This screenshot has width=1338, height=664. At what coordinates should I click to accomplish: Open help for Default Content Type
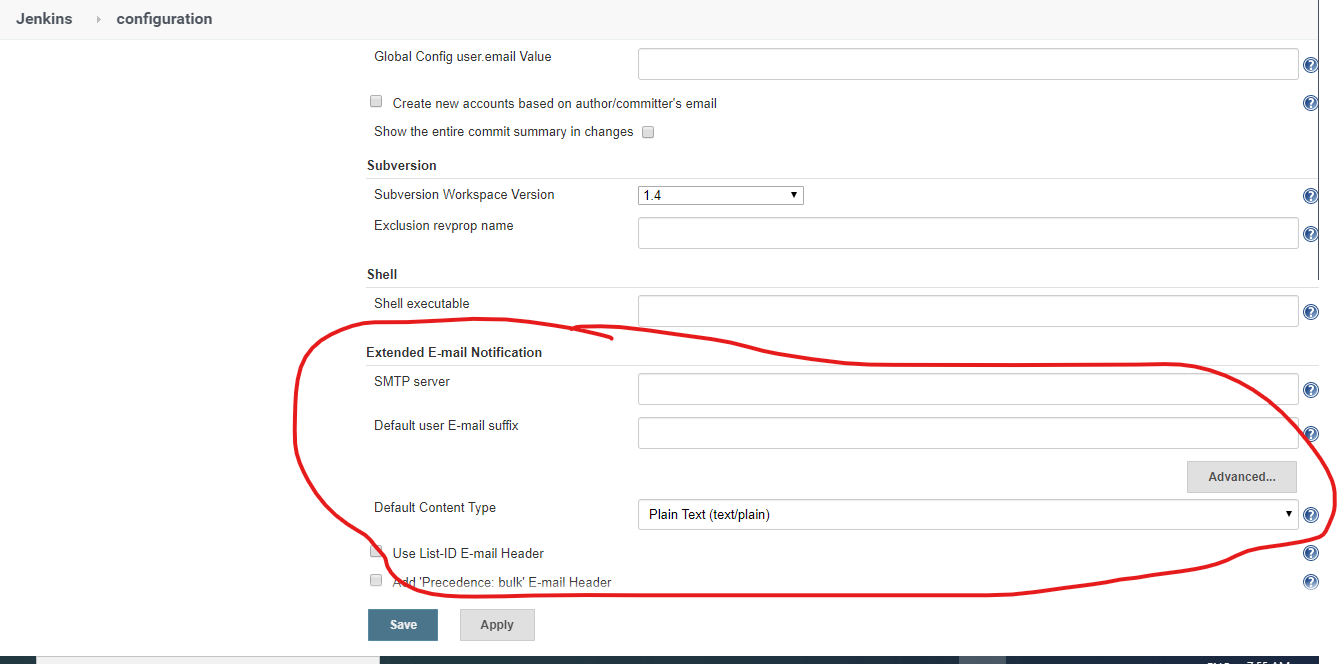click(x=1311, y=515)
